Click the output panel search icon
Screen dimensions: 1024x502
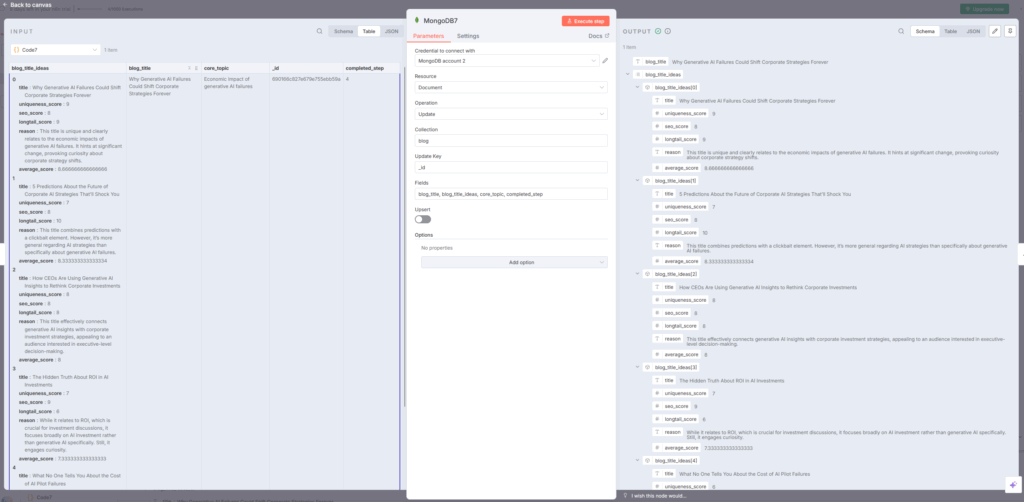pos(899,31)
